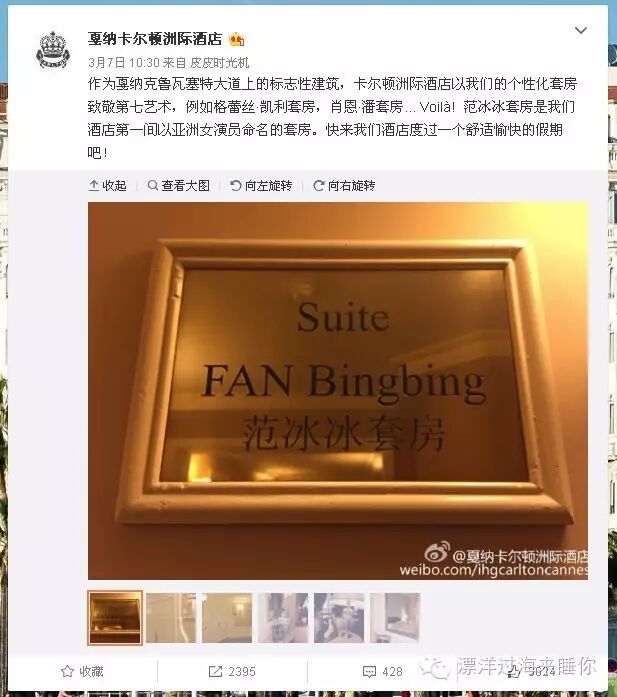The image size is (617, 697).
Task: Open the 3月7日 10:30 timestamp link
Action: pyautogui.click(x=123, y=63)
